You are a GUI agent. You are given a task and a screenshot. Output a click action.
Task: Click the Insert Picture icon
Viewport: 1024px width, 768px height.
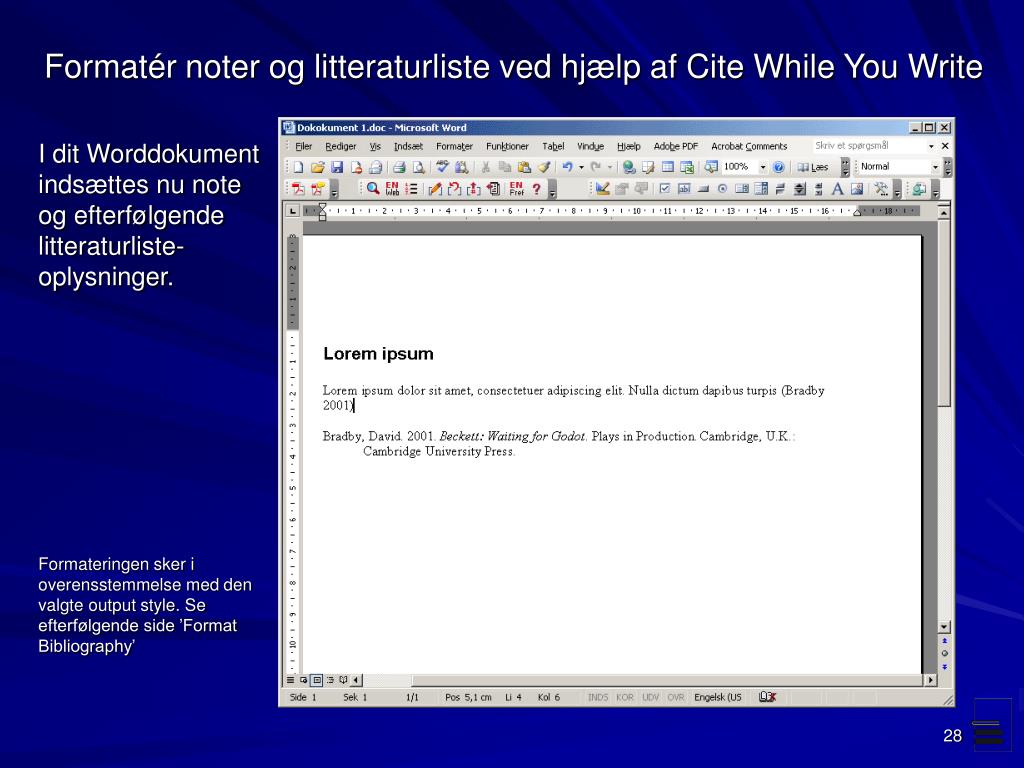coord(857,189)
